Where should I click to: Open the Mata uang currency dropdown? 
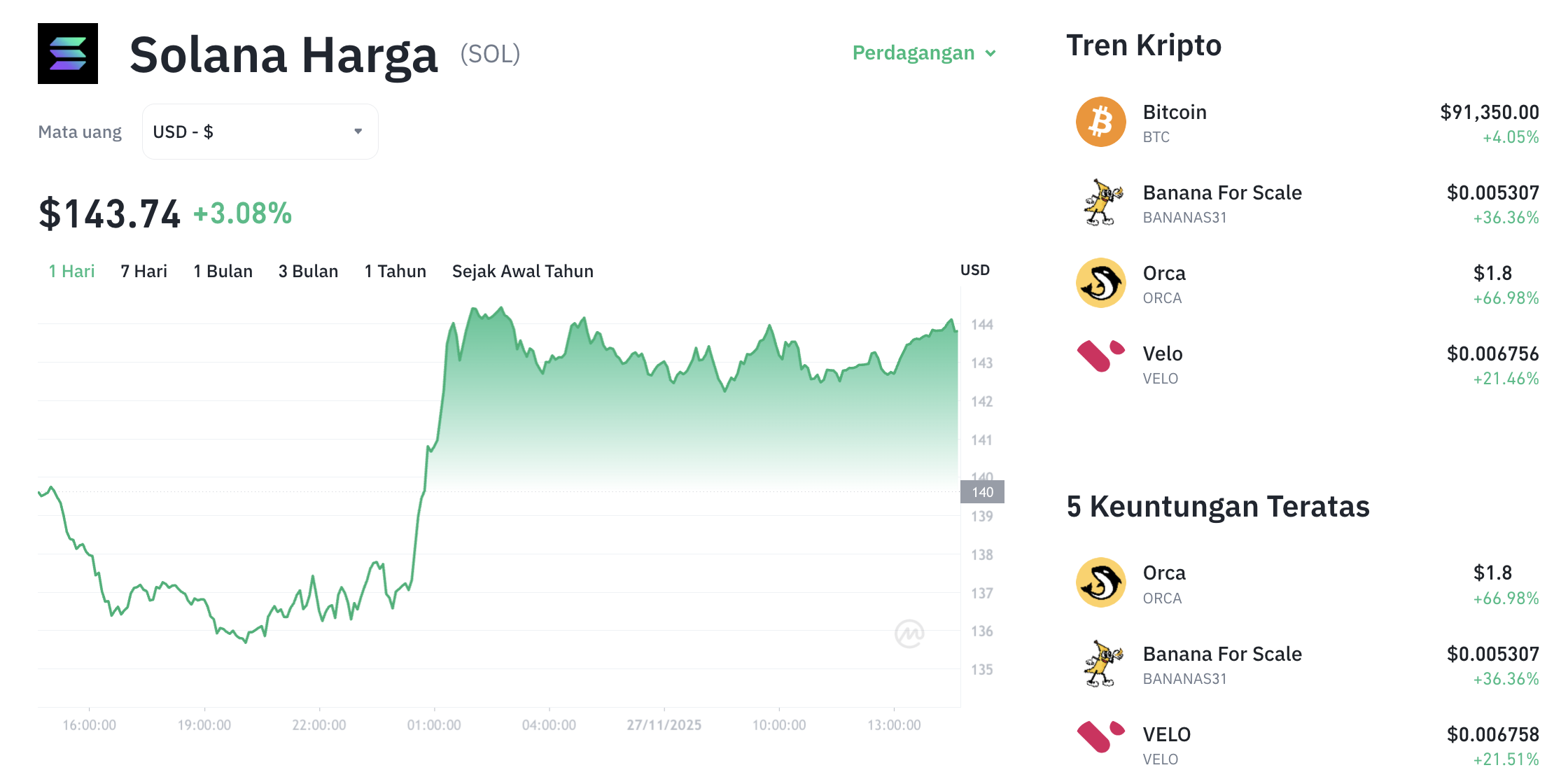click(260, 131)
